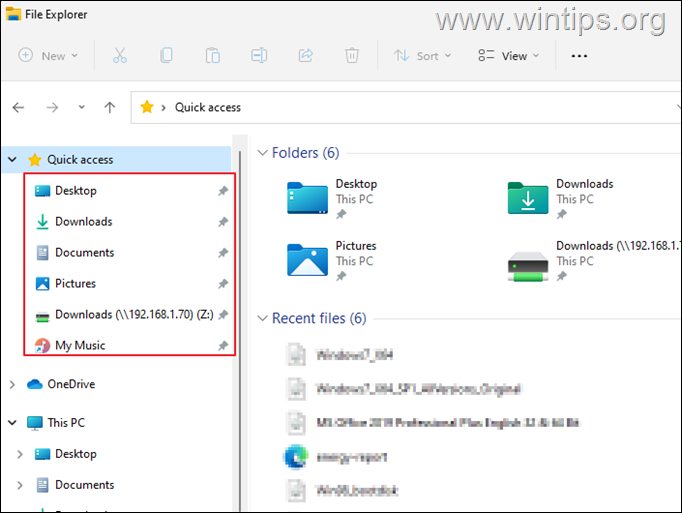Collapse the This PC tree node
The image size is (682, 513).
[x=12, y=422]
